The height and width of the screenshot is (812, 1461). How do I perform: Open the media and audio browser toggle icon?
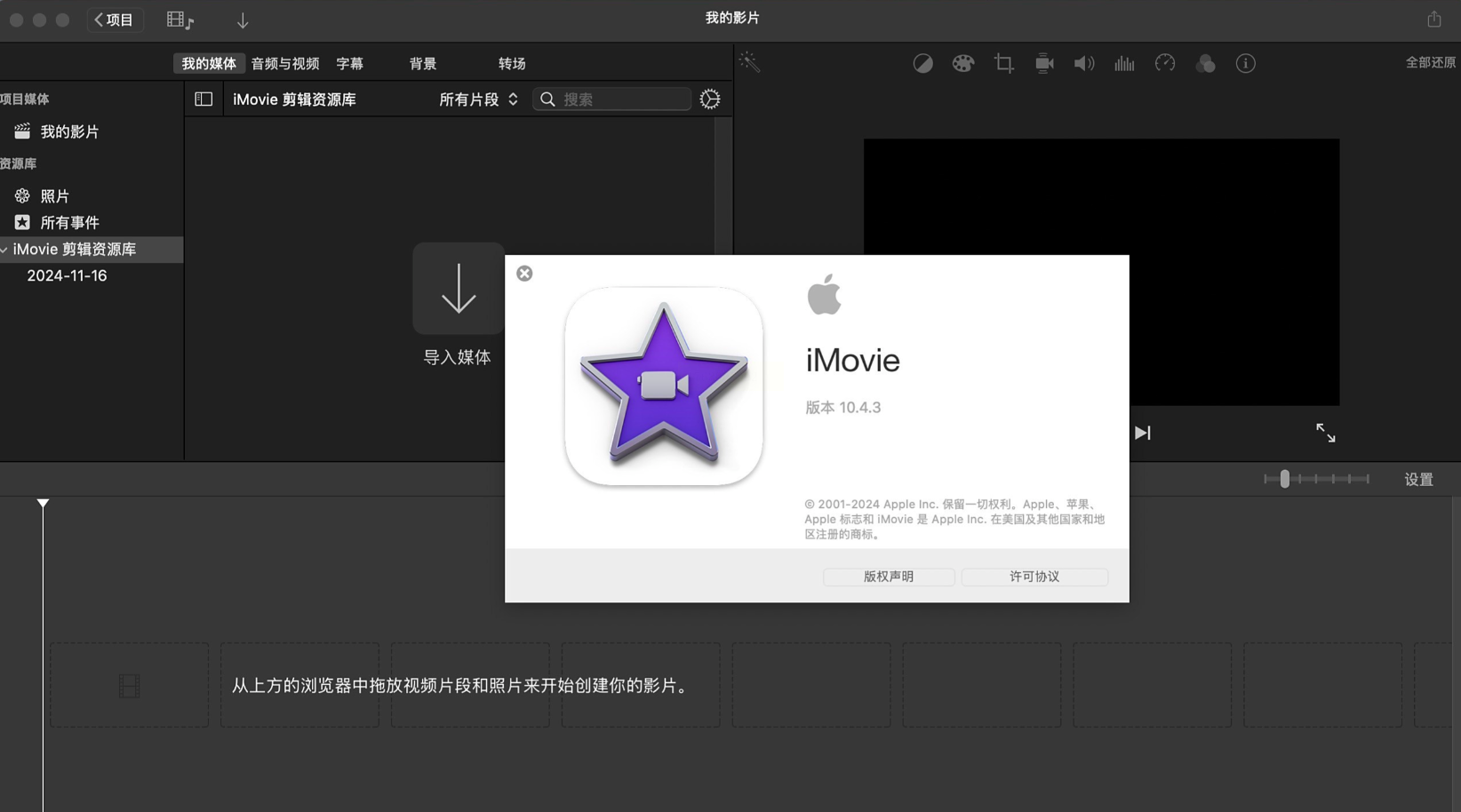[x=180, y=20]
